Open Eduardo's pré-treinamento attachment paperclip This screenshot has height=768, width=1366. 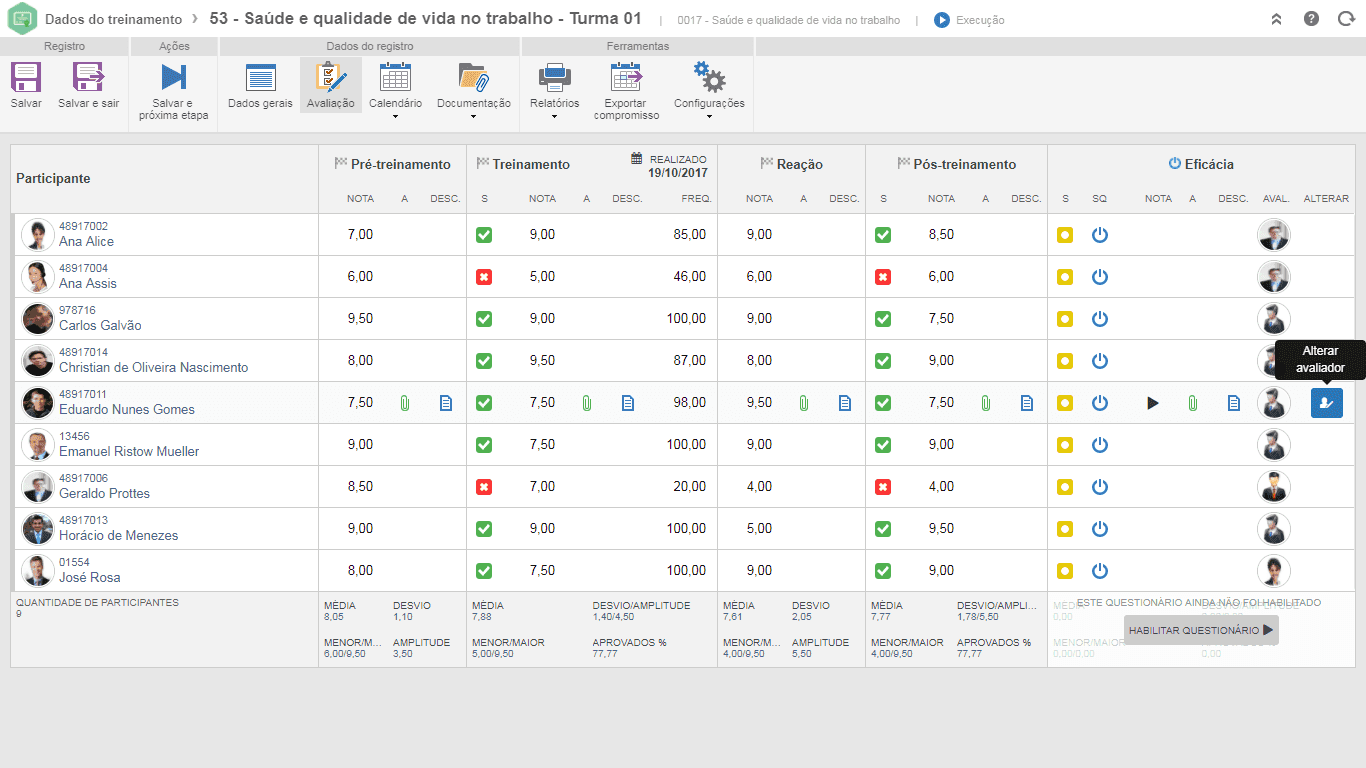coord(405,403)
